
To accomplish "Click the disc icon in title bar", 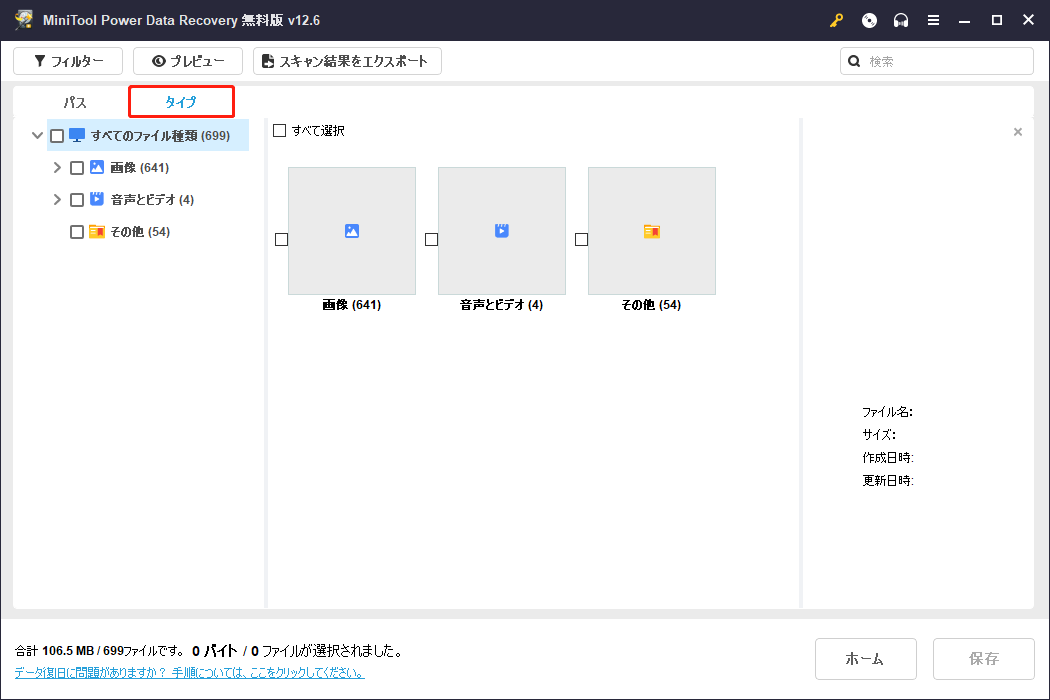I will [869, 20].
